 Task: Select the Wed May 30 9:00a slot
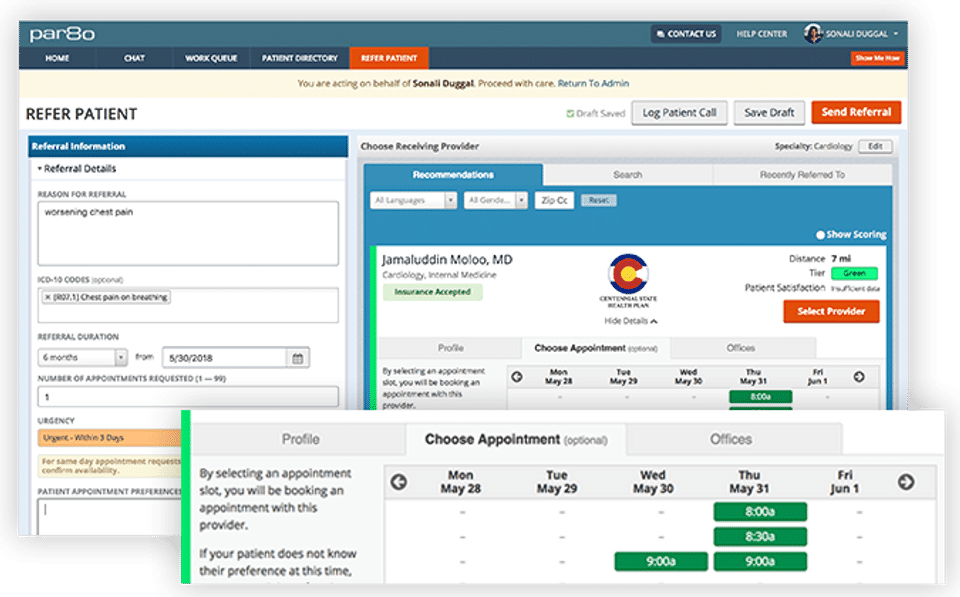[x=661, y=561]
